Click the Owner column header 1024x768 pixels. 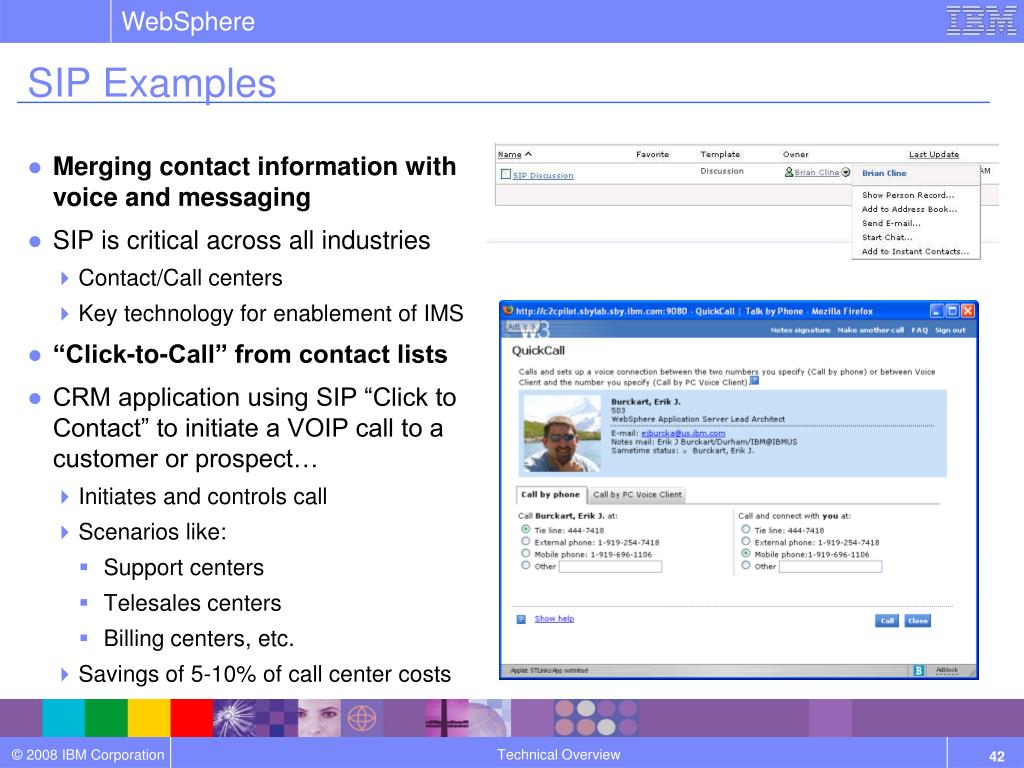(795, 154)
